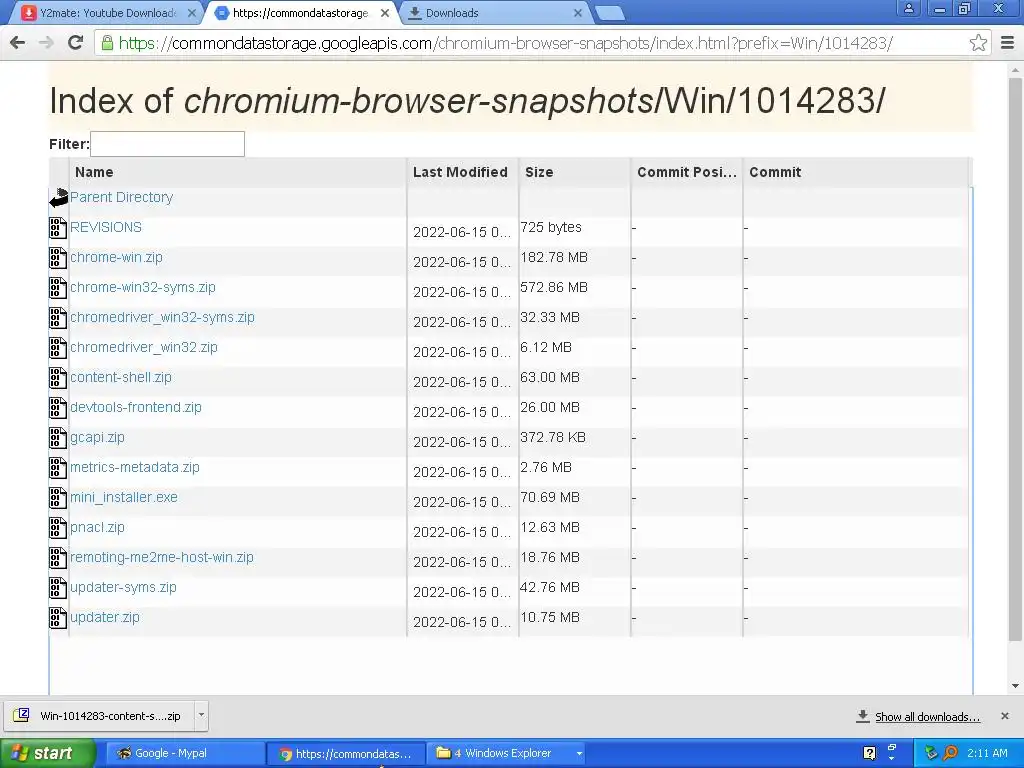Screen dimensions: 1024x768
Task: Bookmark this page with the star icon
Action: tap(978, 43)
